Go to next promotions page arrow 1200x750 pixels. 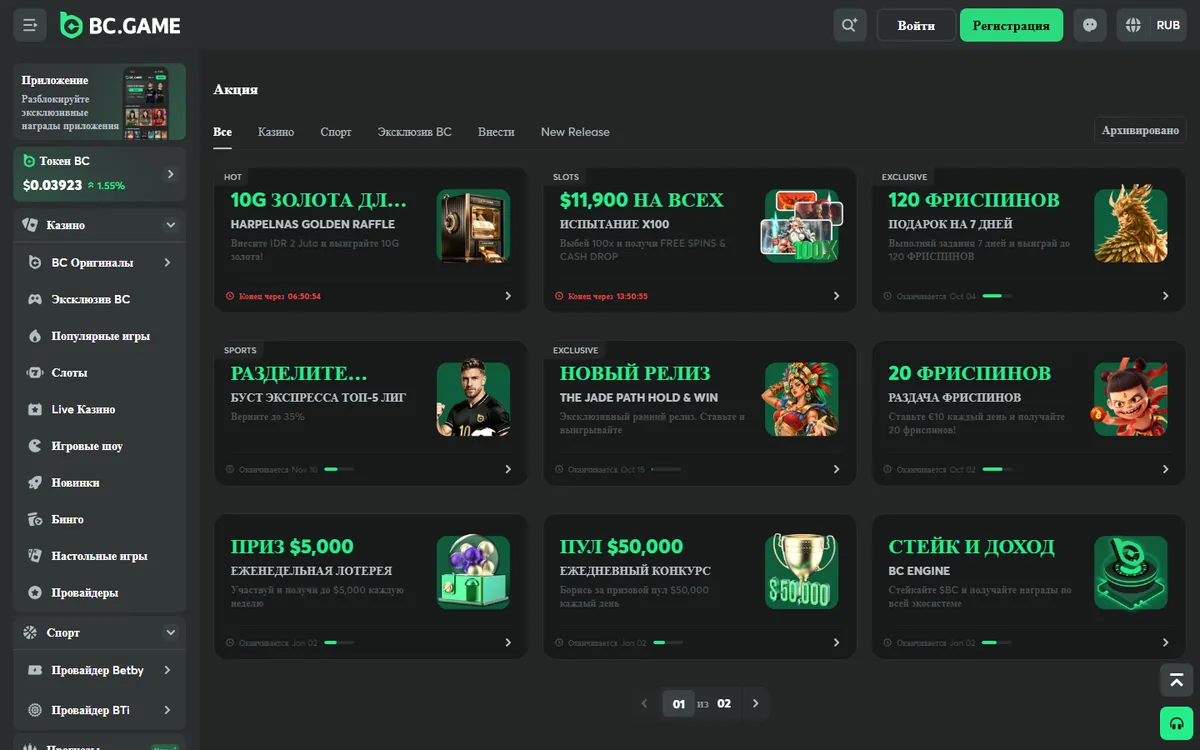click(x=756, y=704)
